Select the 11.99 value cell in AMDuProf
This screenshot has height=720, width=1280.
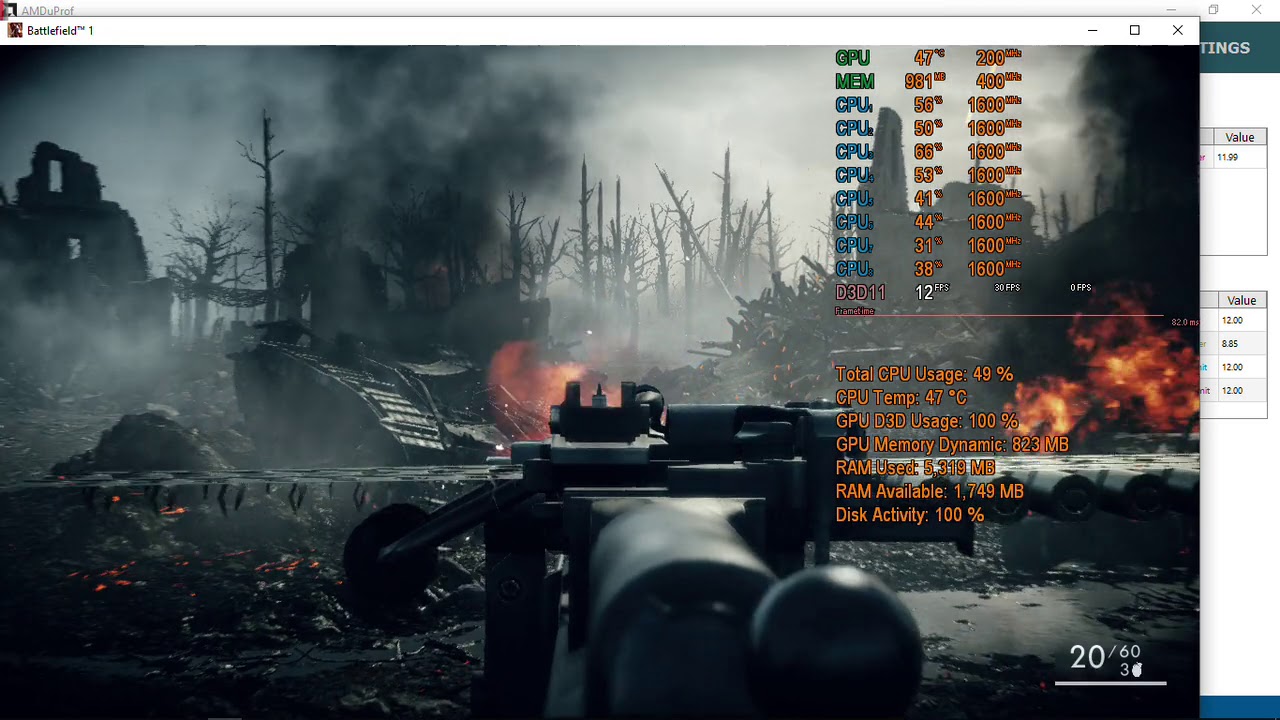click(1240, 157)
